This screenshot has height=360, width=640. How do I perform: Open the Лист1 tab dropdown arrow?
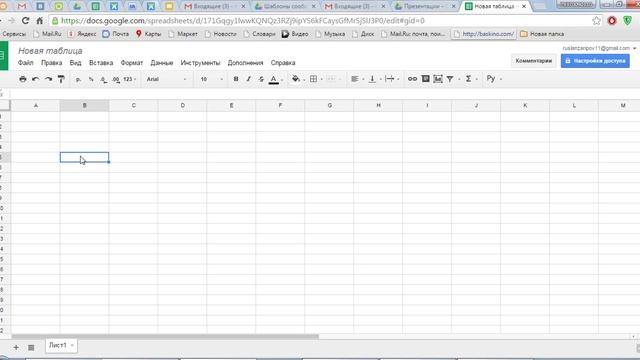click(x=72, y=346)
